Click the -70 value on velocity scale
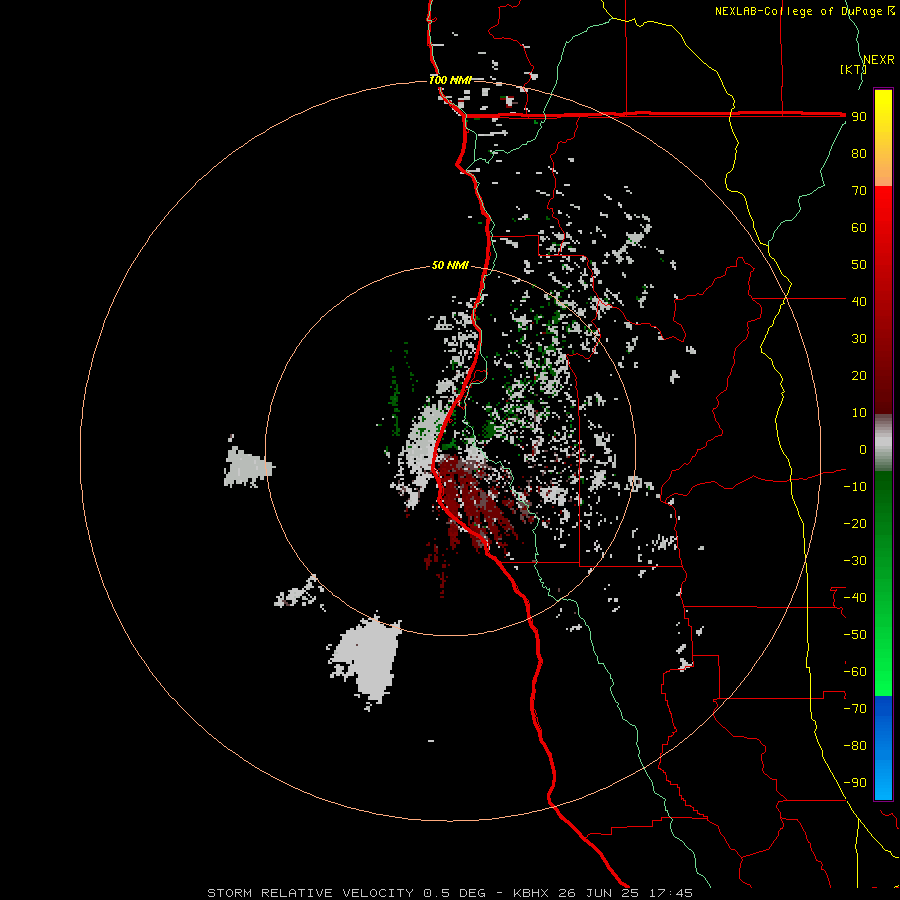 [855, 709]
